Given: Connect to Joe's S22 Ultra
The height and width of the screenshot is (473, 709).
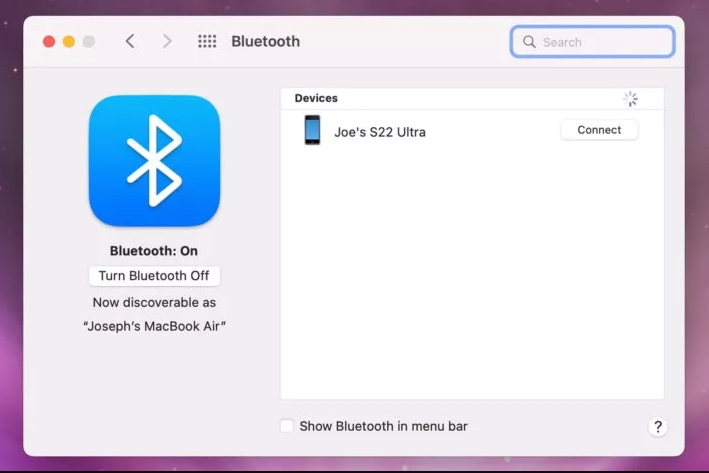Looking at the screenshot, I should [599, 130].
